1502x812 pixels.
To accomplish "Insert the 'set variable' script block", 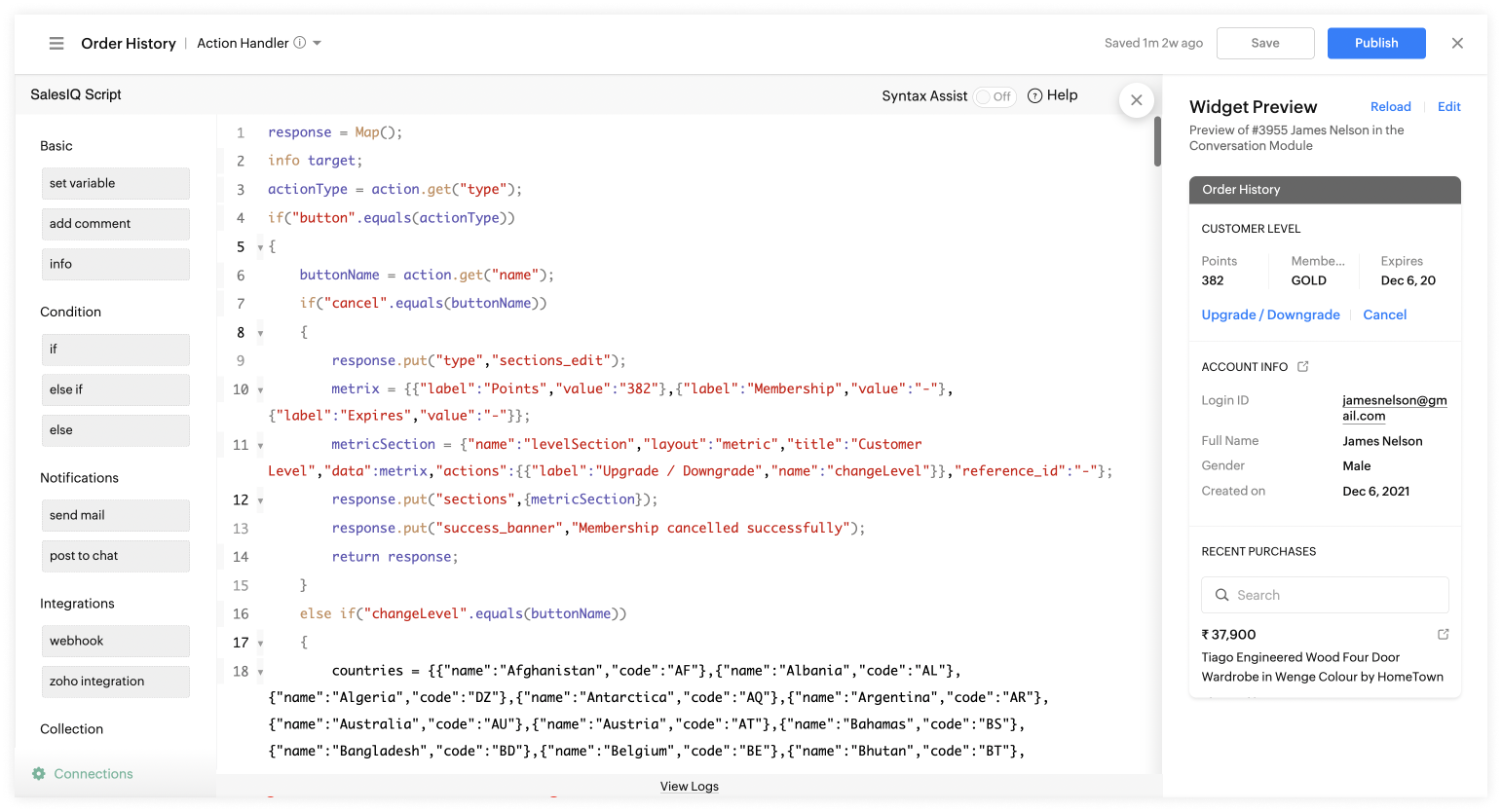I will coord(115,183).
